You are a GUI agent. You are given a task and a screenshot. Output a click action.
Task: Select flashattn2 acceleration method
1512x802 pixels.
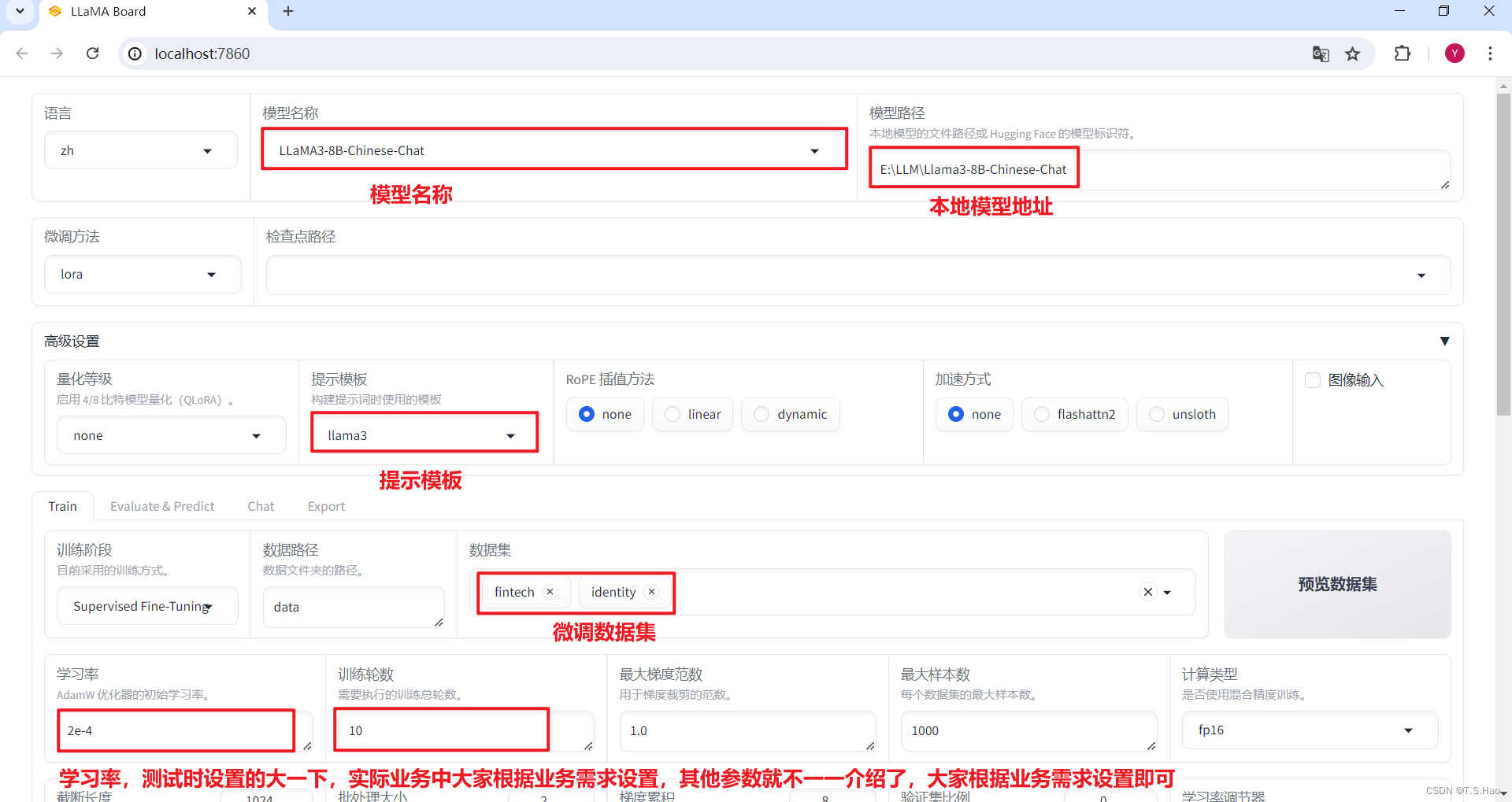(1074, 414)
